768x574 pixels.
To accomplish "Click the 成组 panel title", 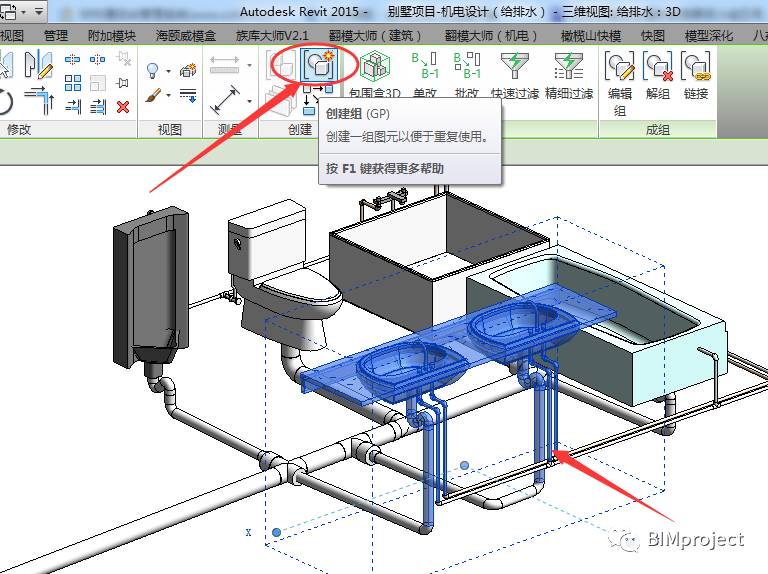I will (x=657, y=129).
